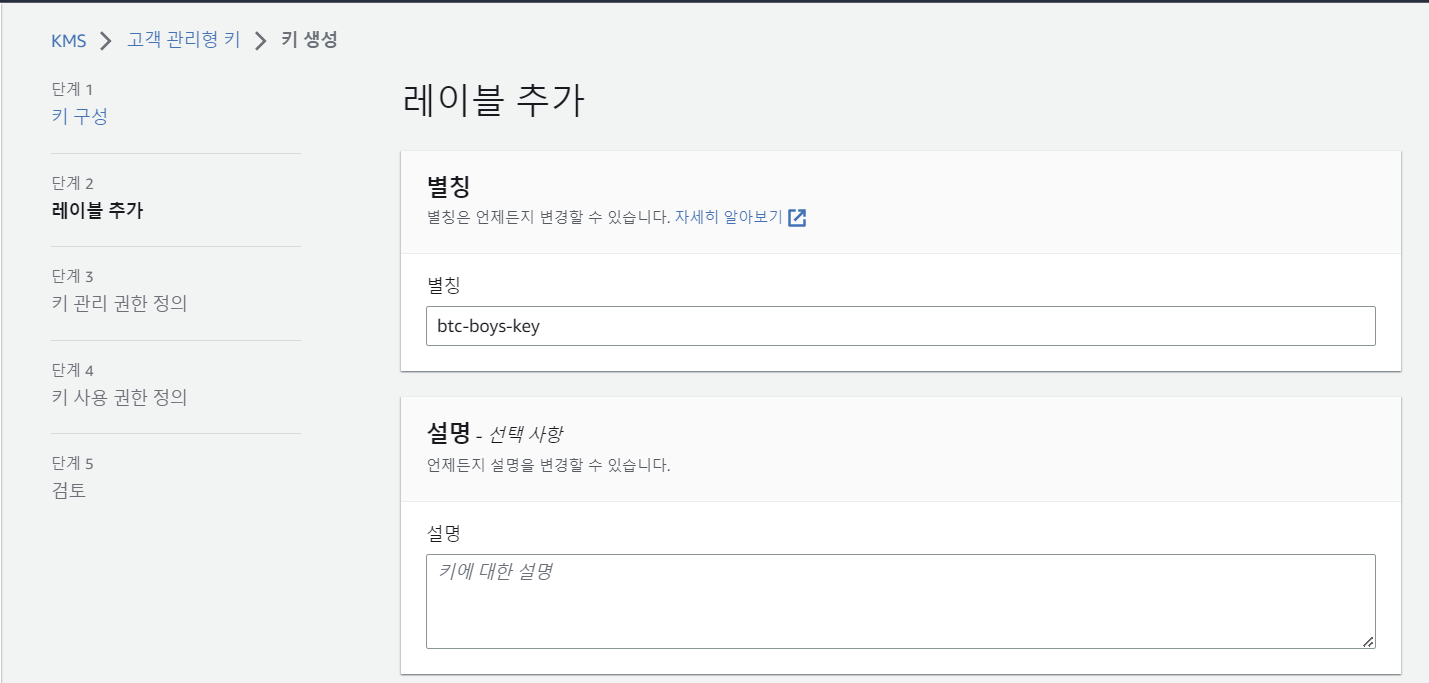Click the 별칭 label above the alias field

(x=444, y=285)
